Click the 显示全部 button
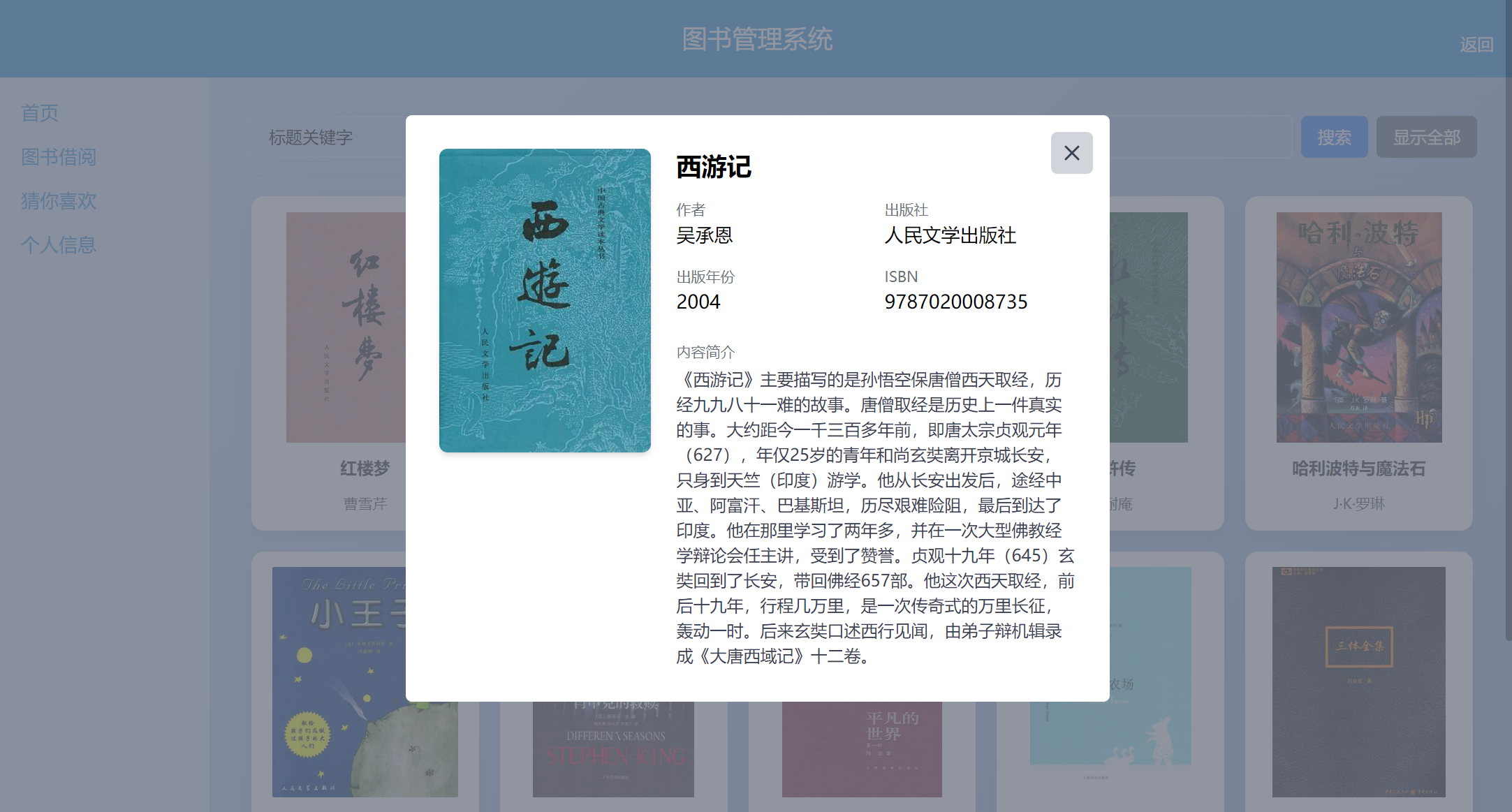This screenshot has height=812, width=1512. click(x=1426, y=138)
